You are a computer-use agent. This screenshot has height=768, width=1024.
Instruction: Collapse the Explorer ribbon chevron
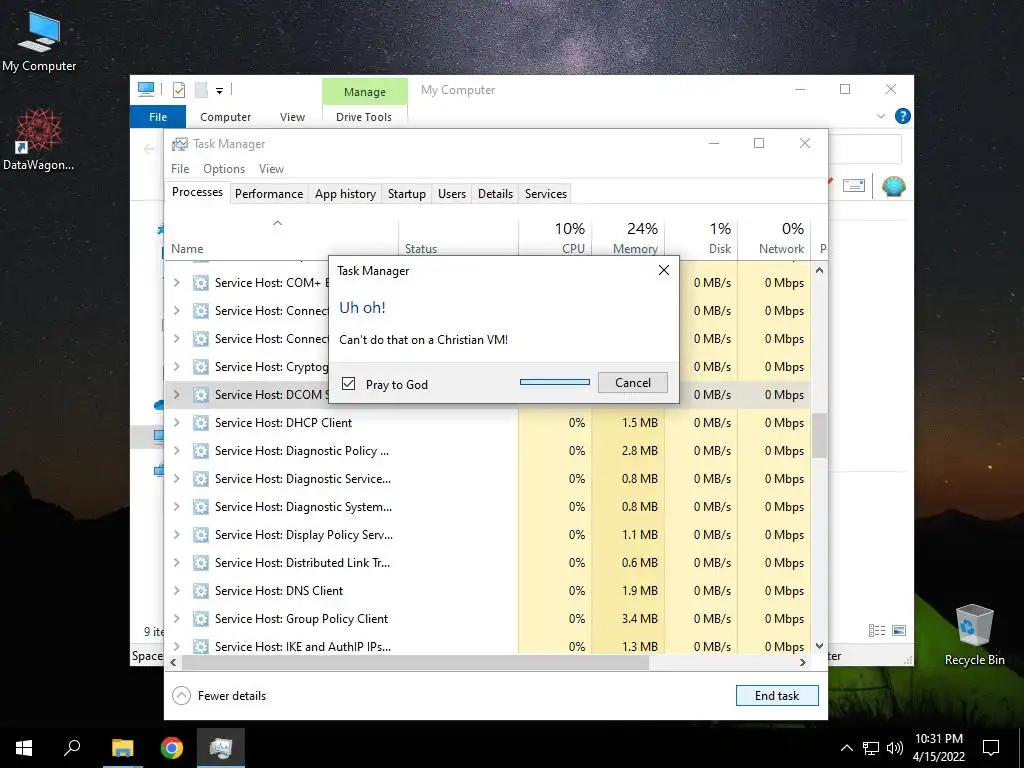click(881, 116)
